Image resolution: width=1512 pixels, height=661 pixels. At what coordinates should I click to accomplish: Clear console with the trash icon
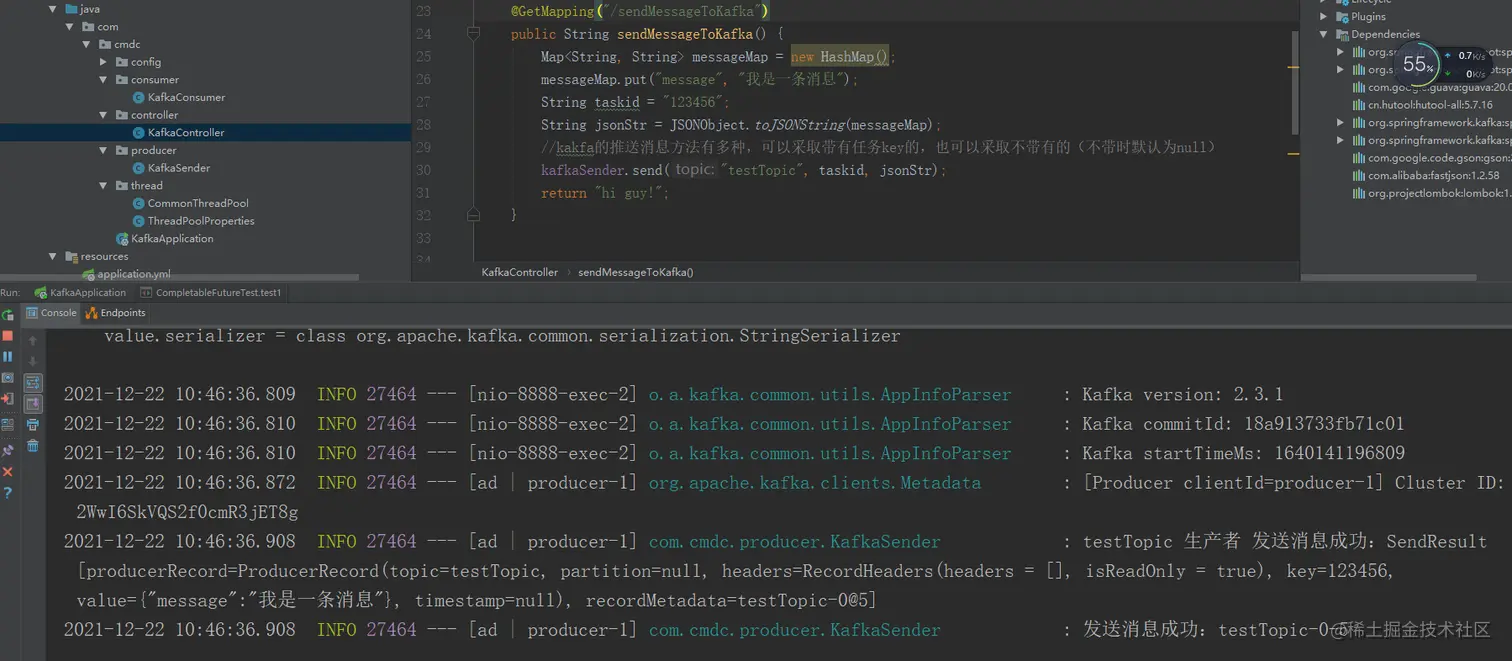33,446
